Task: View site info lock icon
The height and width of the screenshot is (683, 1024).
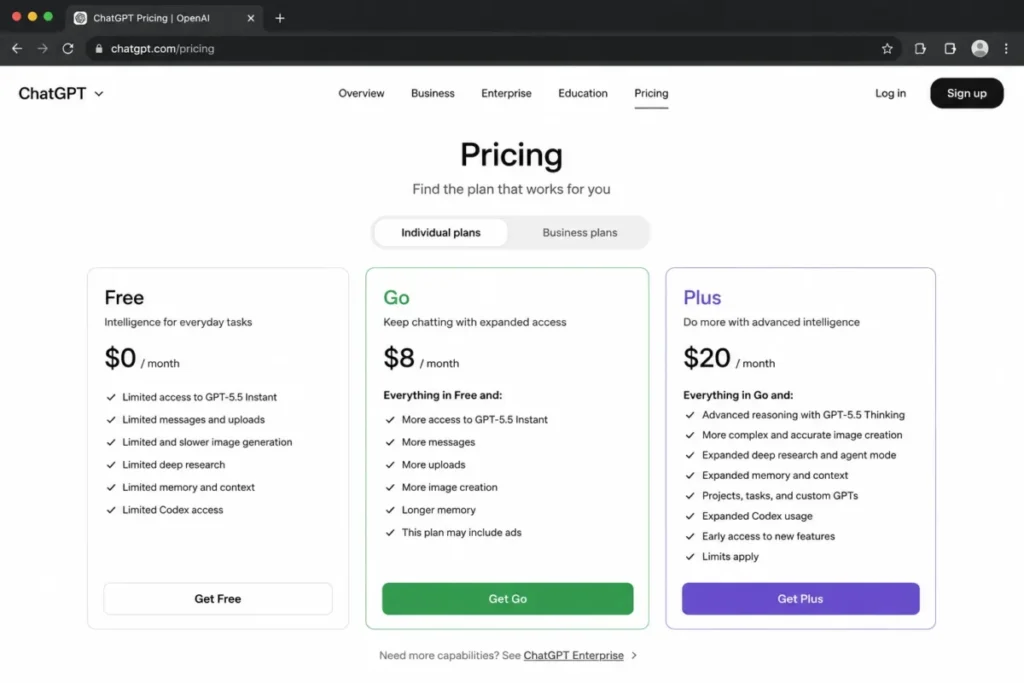Action: tap(99, 48)
